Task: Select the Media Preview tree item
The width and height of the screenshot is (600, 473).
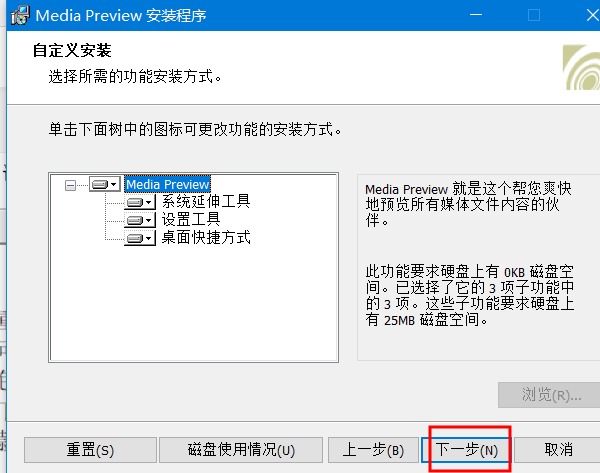Action: tap(168, 184)
